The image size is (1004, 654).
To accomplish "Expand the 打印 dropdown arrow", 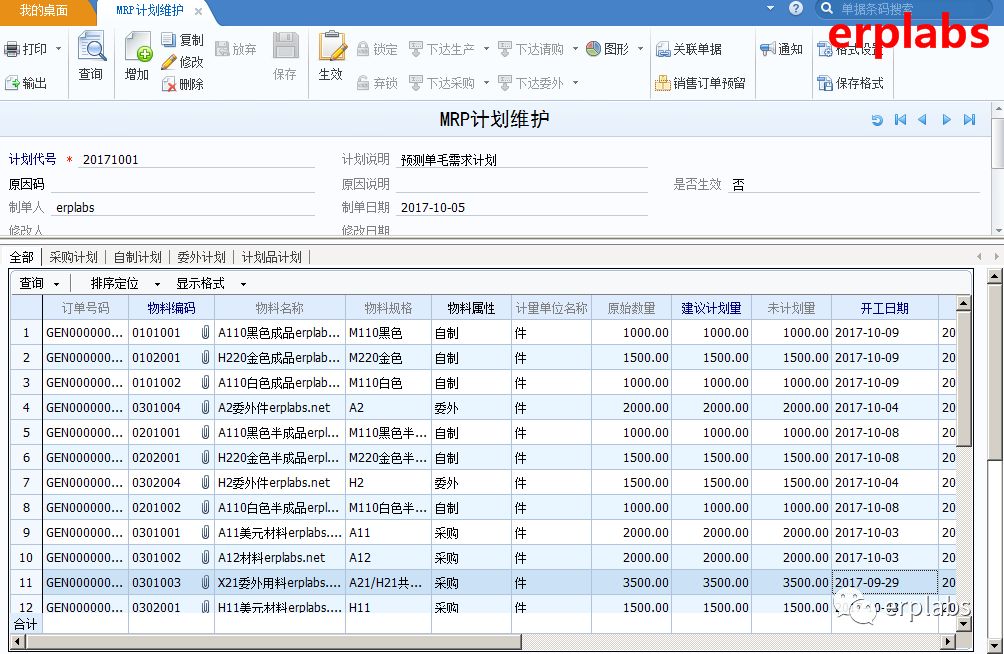I will pyautogui.click(x=58, y=49).
